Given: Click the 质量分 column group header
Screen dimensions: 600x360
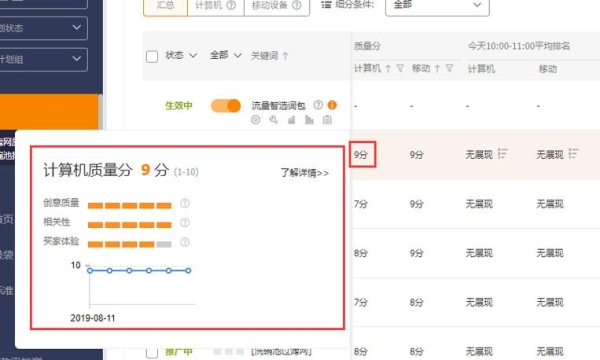Looking at the screenshot, I should (367, 46).
